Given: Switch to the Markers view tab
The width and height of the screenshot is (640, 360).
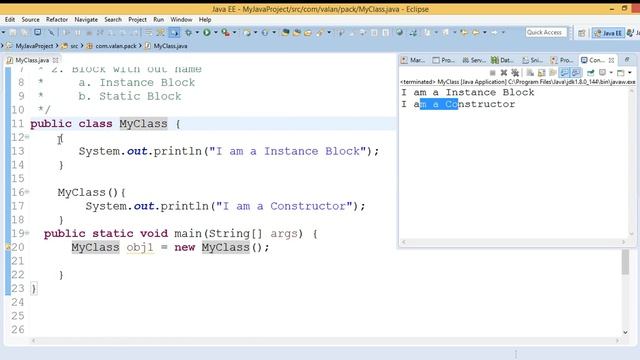Looking at the screenshot, I should coord(413,60).
